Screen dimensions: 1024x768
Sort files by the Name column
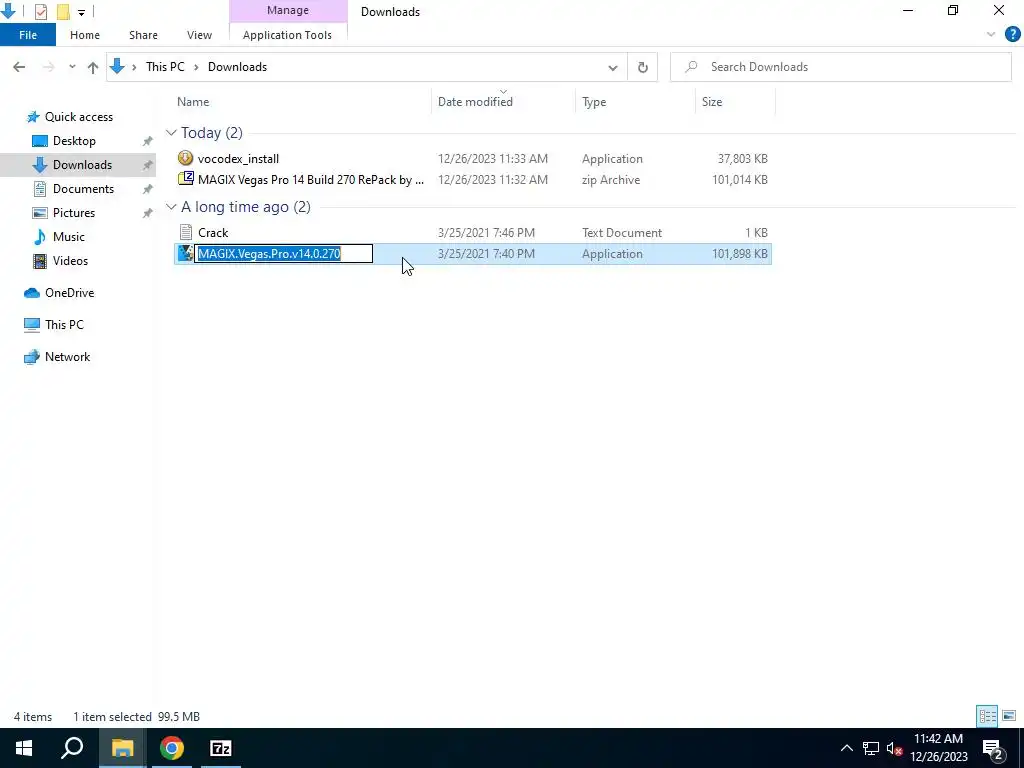click(x=193, y=102)
